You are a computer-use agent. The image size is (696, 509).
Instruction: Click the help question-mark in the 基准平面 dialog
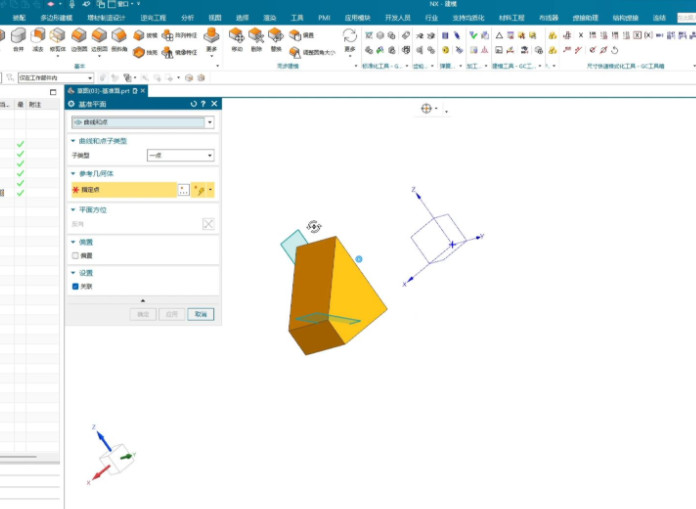(203, 104)
